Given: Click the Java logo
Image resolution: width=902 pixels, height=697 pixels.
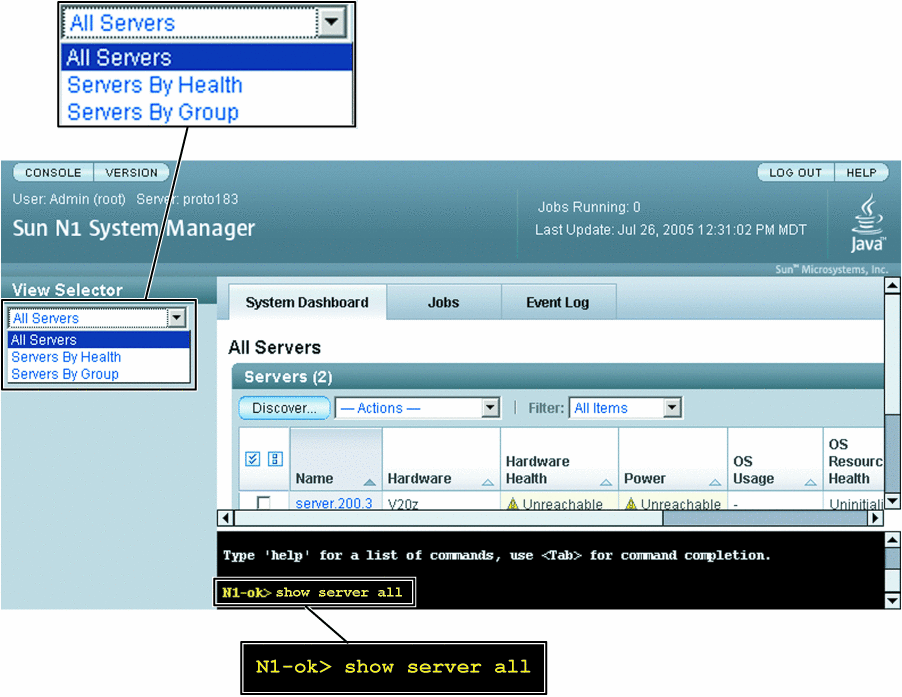Looking at the screenshot, I should point(867,224).
